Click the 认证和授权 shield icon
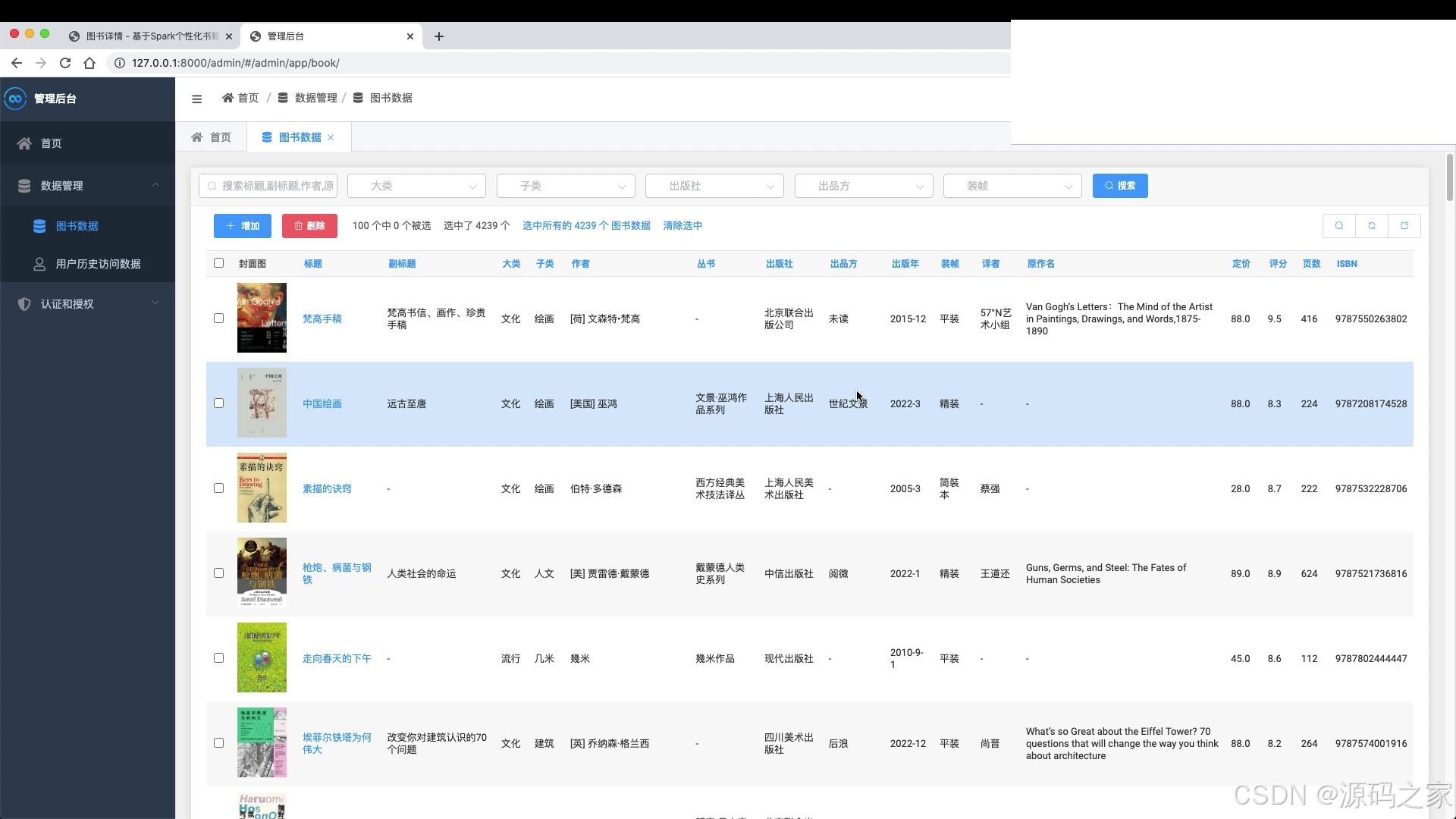This screenshot has width=1456, height=819. point(24,303)
